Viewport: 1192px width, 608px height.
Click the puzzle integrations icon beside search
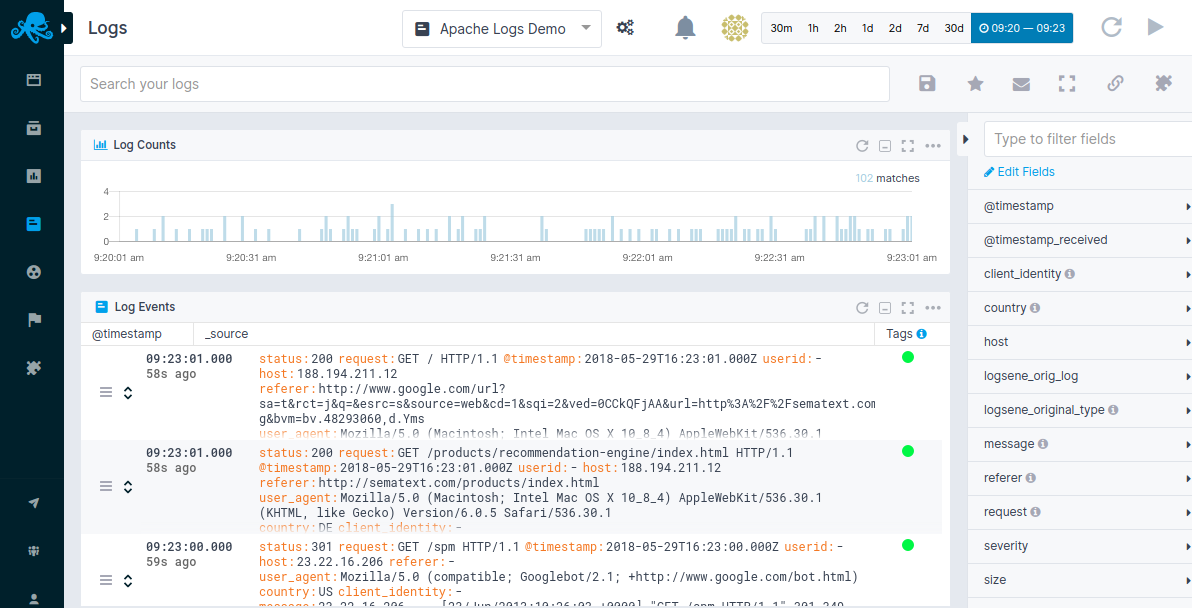tap(1163, 84)
